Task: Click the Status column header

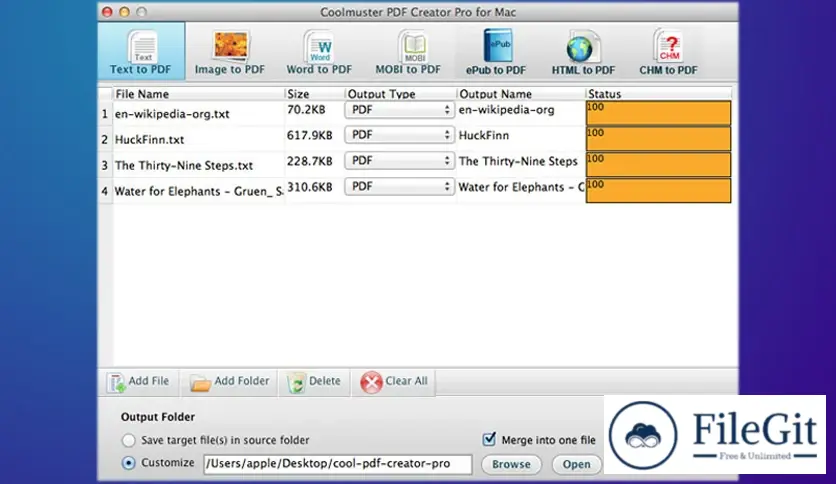Action: pos(658,94)
